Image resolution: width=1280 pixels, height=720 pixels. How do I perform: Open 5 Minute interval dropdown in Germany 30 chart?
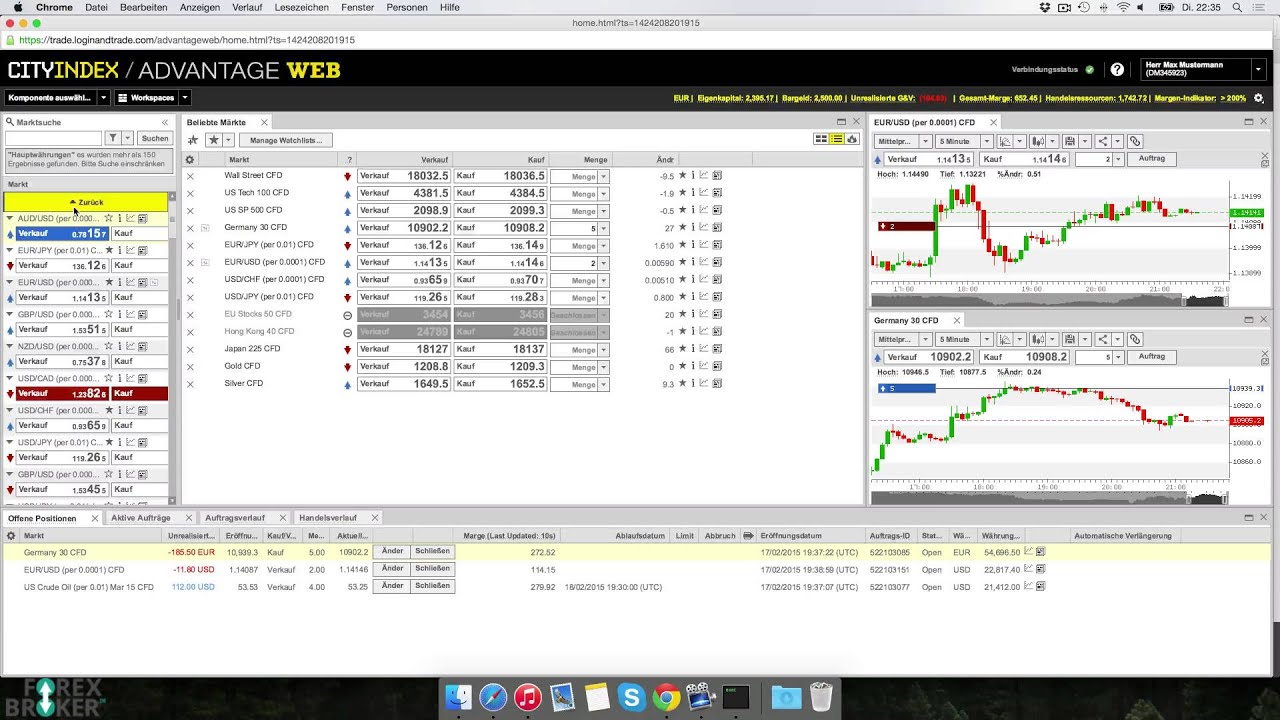(963, 339)
